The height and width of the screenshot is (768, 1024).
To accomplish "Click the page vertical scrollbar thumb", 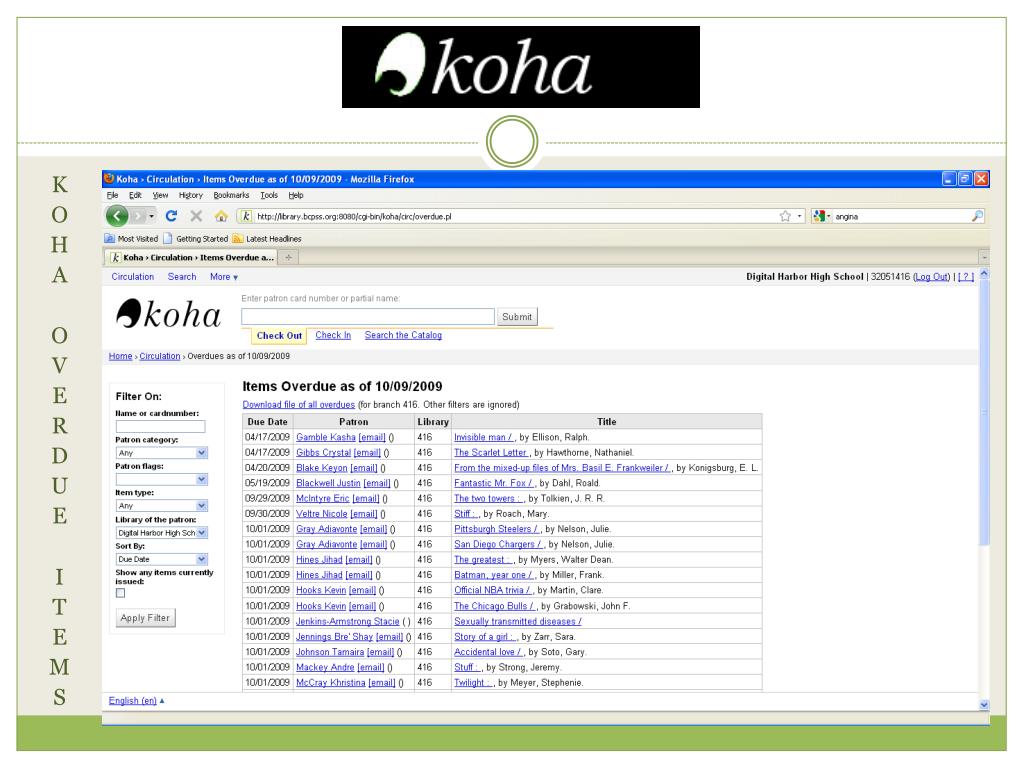I will point(984,415).
